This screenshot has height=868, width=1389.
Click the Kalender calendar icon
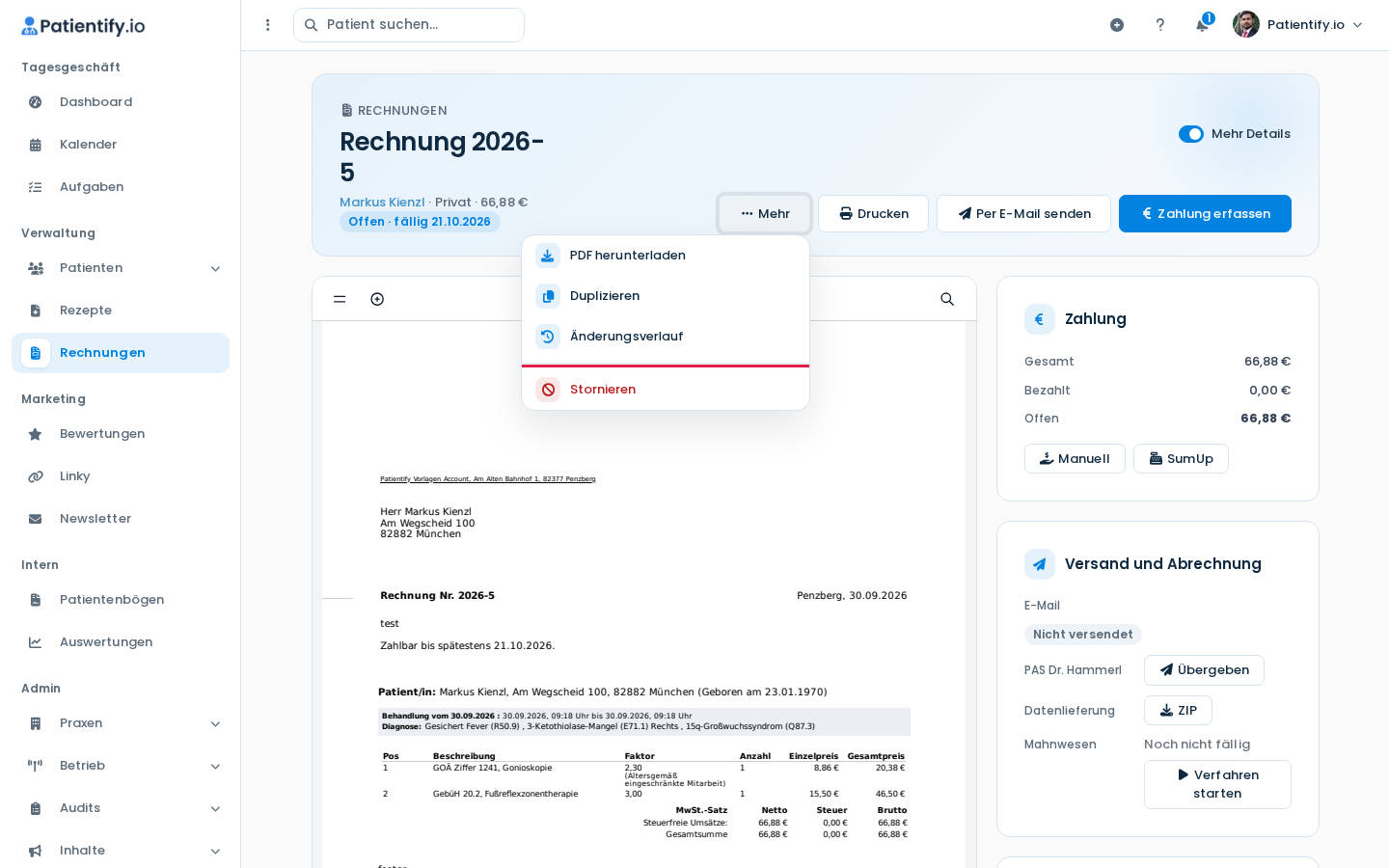(36, 145)
